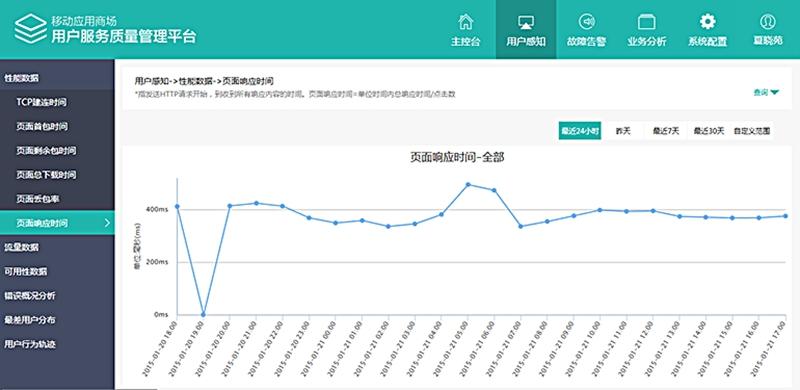Click the chart title 页面响应时间-全部

(x=457, y=158)
